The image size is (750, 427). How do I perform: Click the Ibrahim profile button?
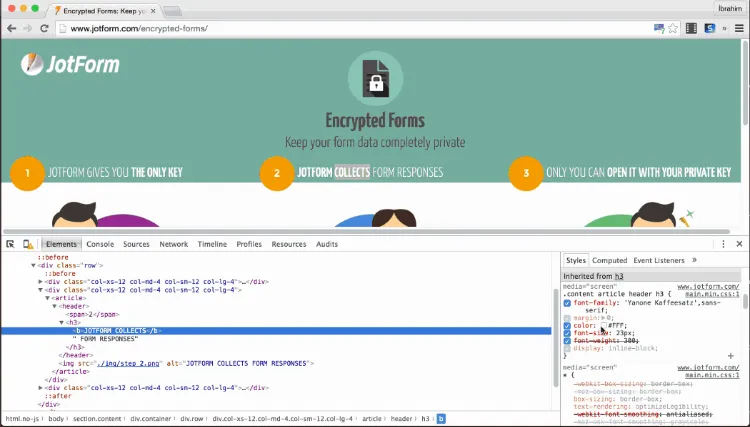click(x=730, y=9)
